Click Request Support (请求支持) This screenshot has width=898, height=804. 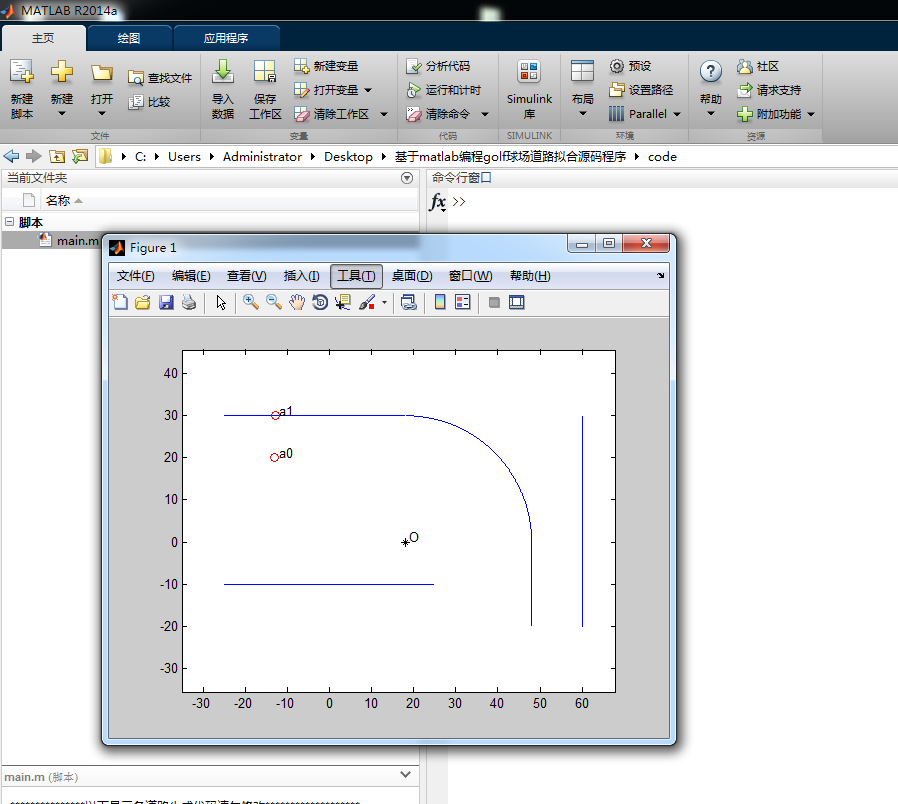tap(769, 90)
